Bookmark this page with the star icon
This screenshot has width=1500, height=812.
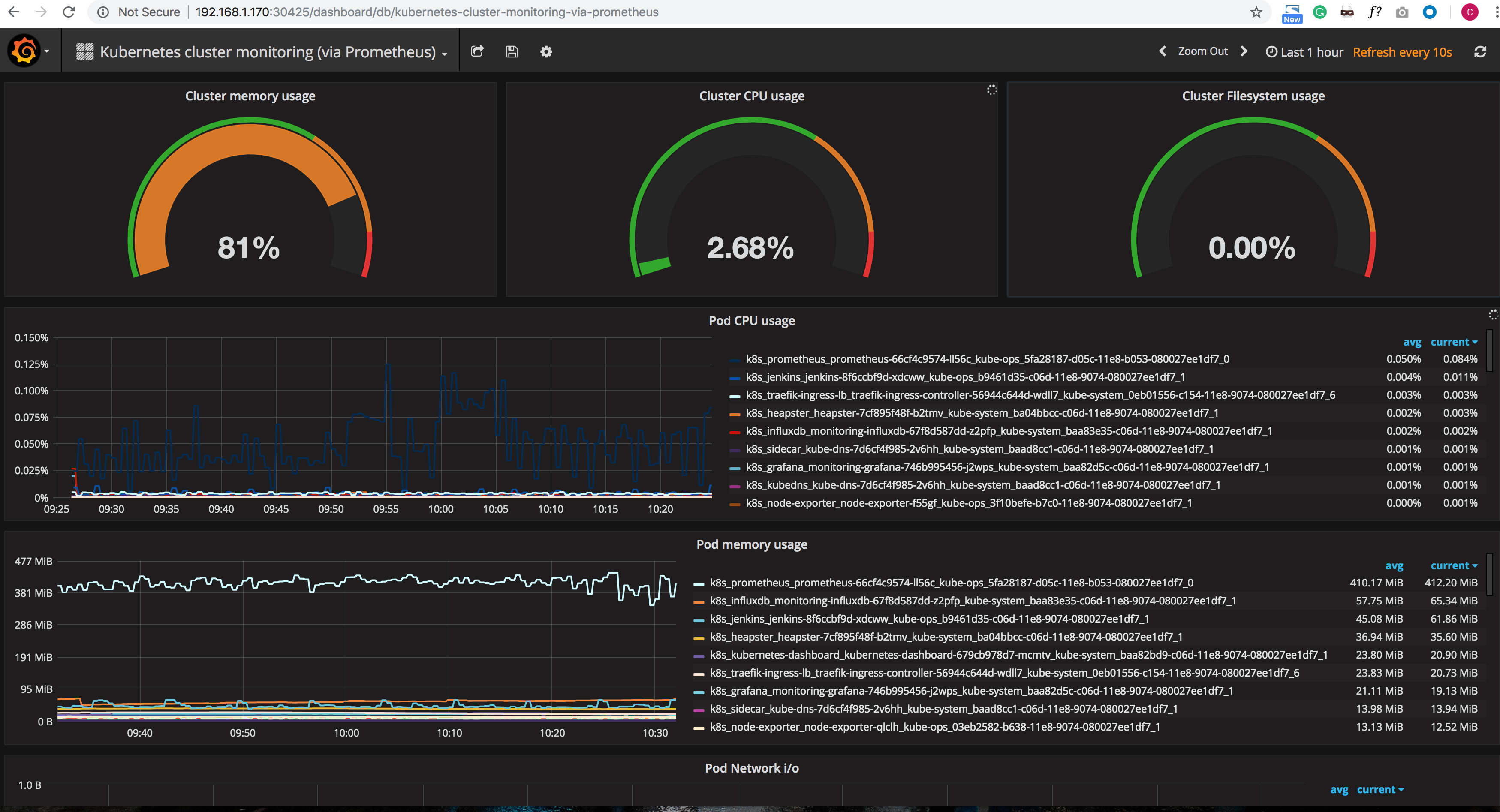(x=1256, y=12)
